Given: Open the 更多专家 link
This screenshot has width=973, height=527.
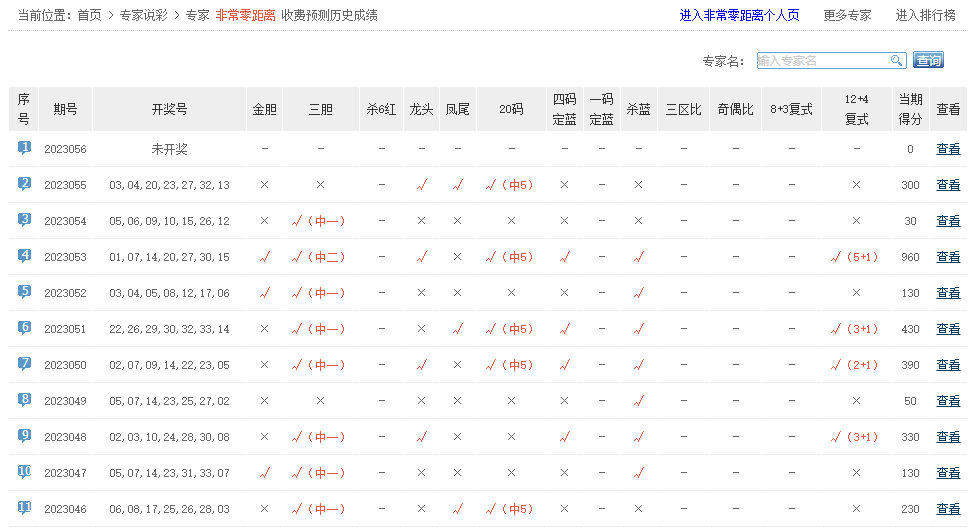Looking at the screenshot, I should click(x=847, y=16).
